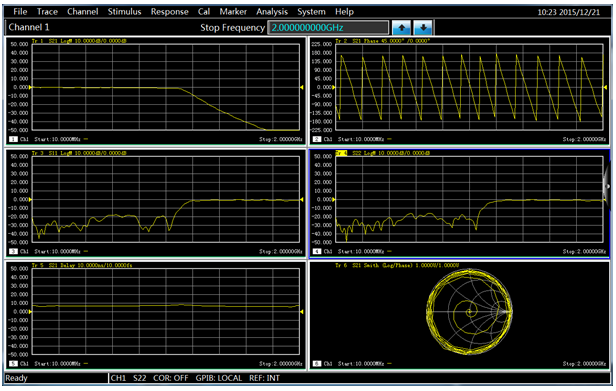Open the Channel menu

[x=82, y=12]
